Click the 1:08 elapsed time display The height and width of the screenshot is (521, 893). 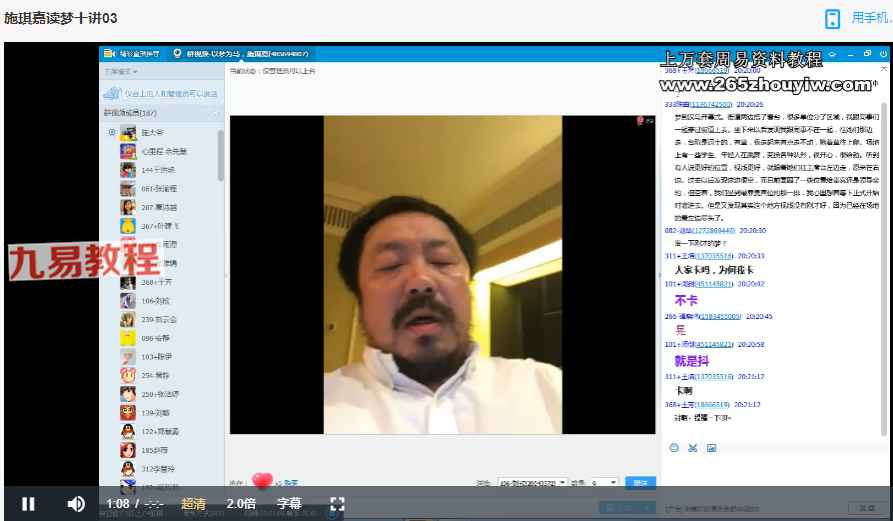click(x=118, y=504)
